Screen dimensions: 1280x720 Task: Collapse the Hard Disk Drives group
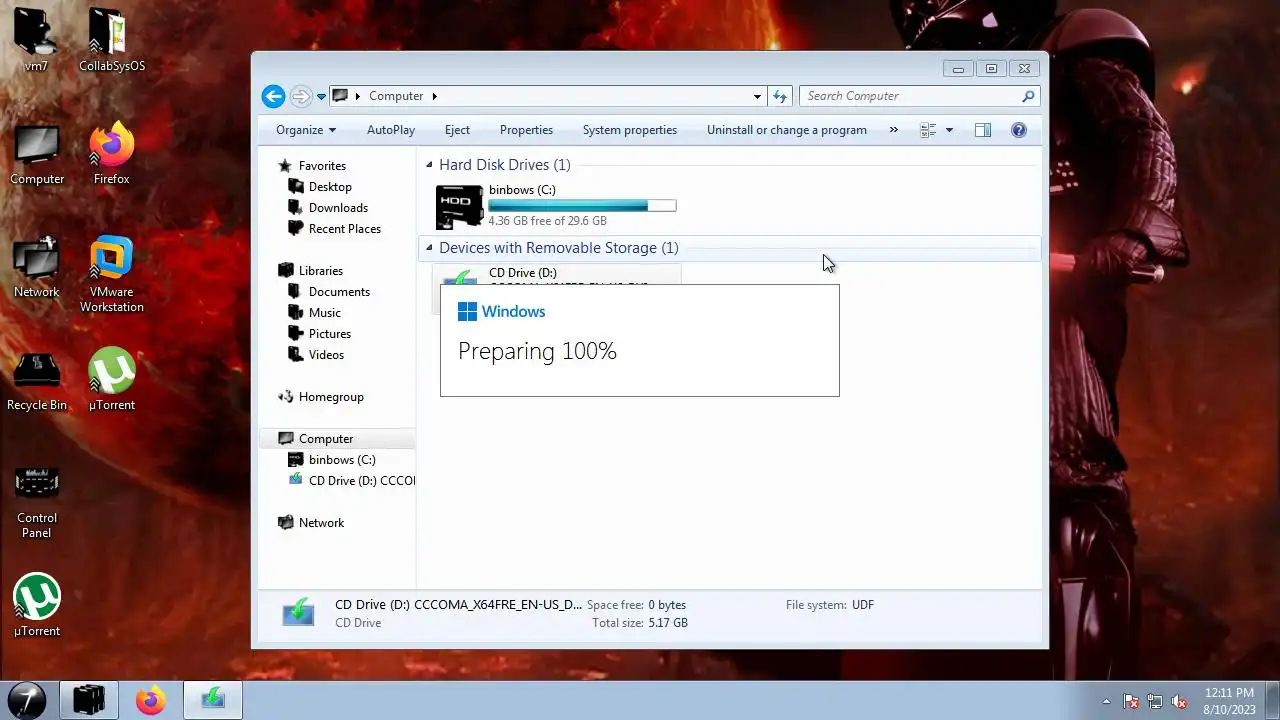pos(430,165)
